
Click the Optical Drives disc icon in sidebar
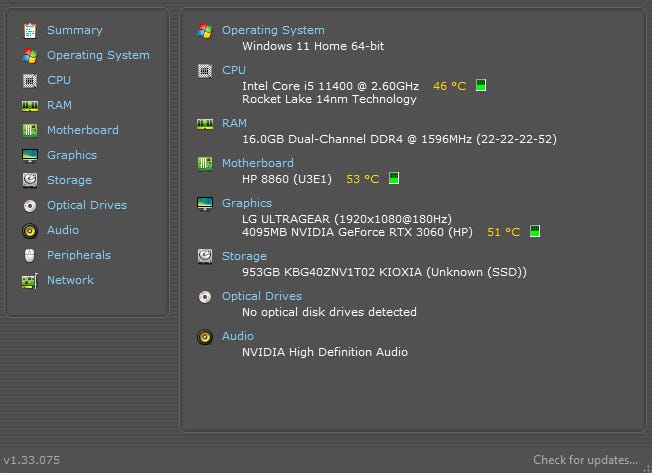pyautogui.click(x=30, y=205)
